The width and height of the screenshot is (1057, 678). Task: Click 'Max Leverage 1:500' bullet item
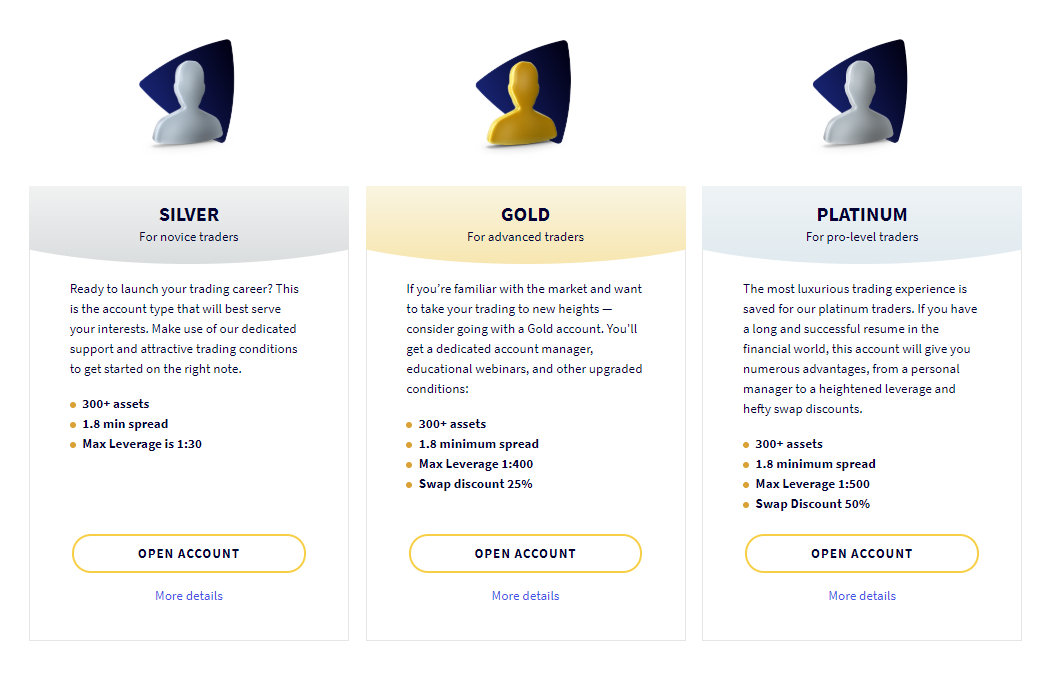(x=812, y=484)
